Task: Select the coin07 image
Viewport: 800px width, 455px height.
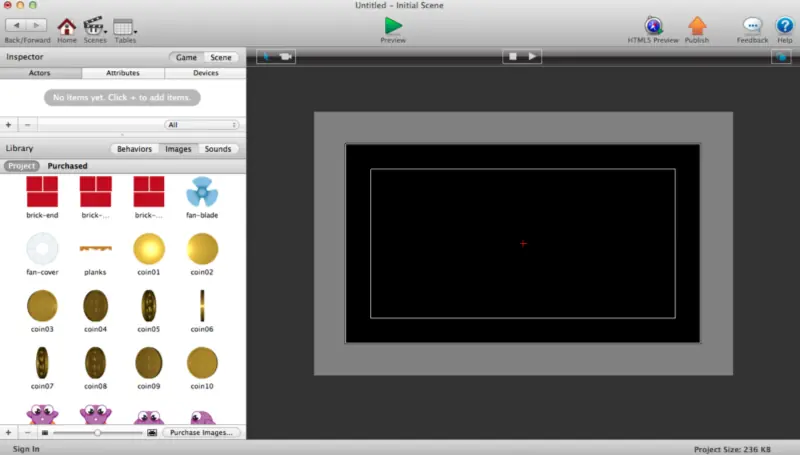Action: click(42, 368)
